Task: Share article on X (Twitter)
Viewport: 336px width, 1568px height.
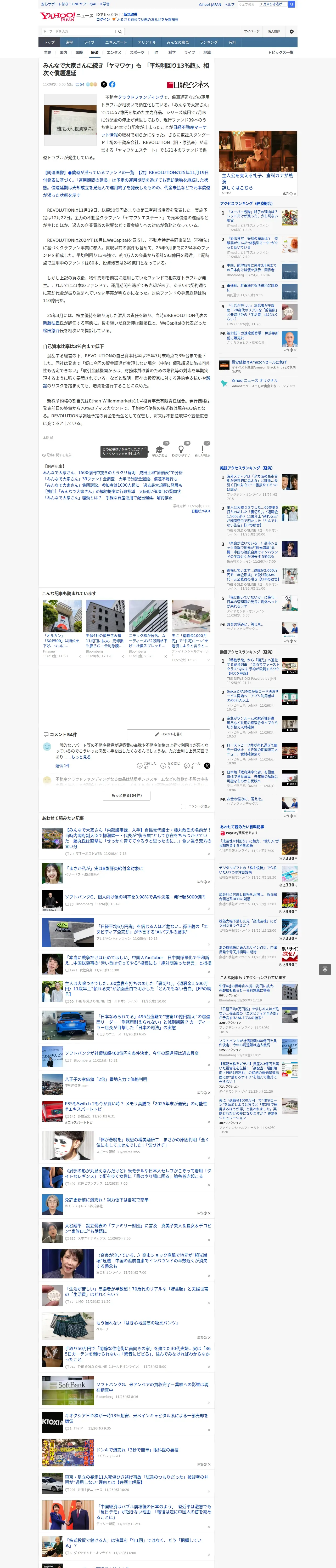Action: point(104,85)
